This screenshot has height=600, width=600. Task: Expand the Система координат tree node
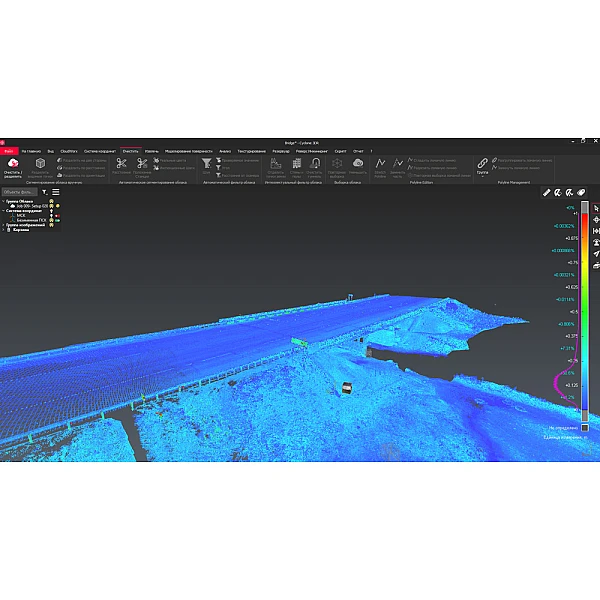point(3,210)
